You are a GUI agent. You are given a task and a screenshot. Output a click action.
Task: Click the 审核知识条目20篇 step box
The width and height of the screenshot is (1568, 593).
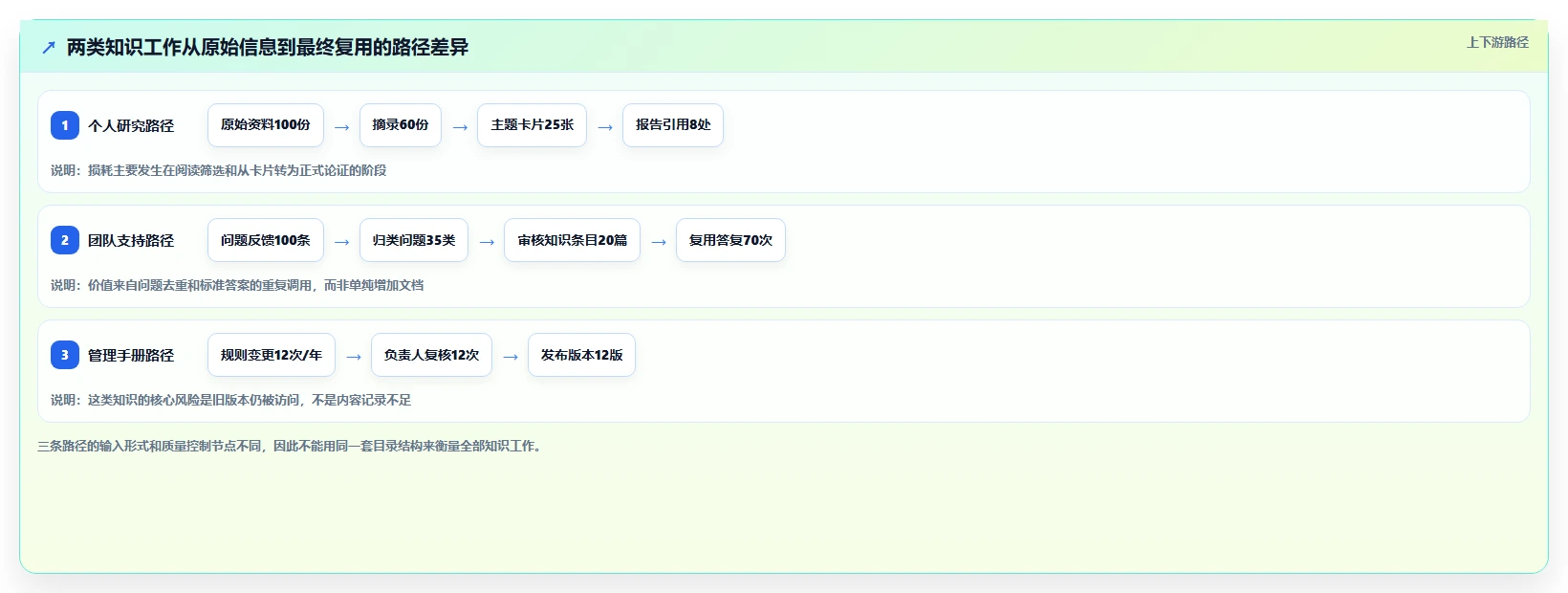coord(572,240)
